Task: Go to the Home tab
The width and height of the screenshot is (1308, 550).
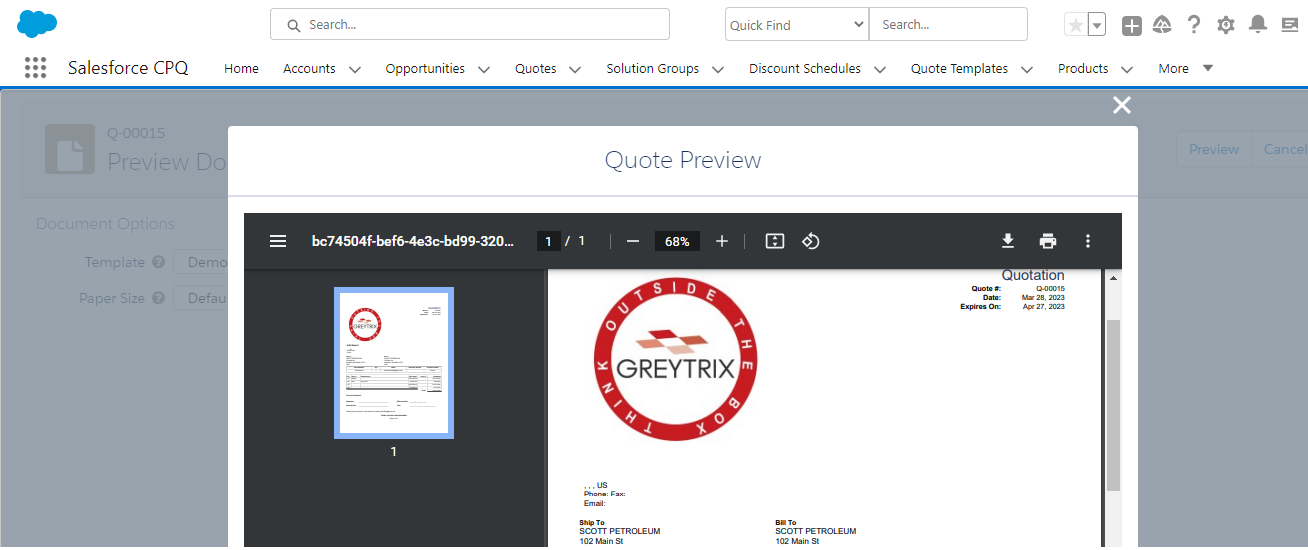Action: pos(241,68)
